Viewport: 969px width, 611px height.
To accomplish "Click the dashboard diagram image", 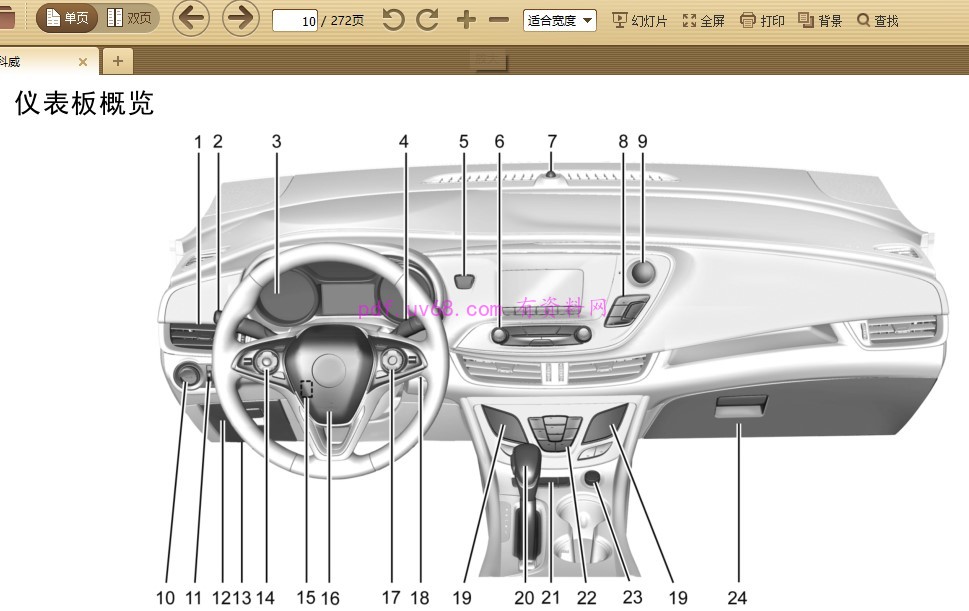I will [550, 370].
